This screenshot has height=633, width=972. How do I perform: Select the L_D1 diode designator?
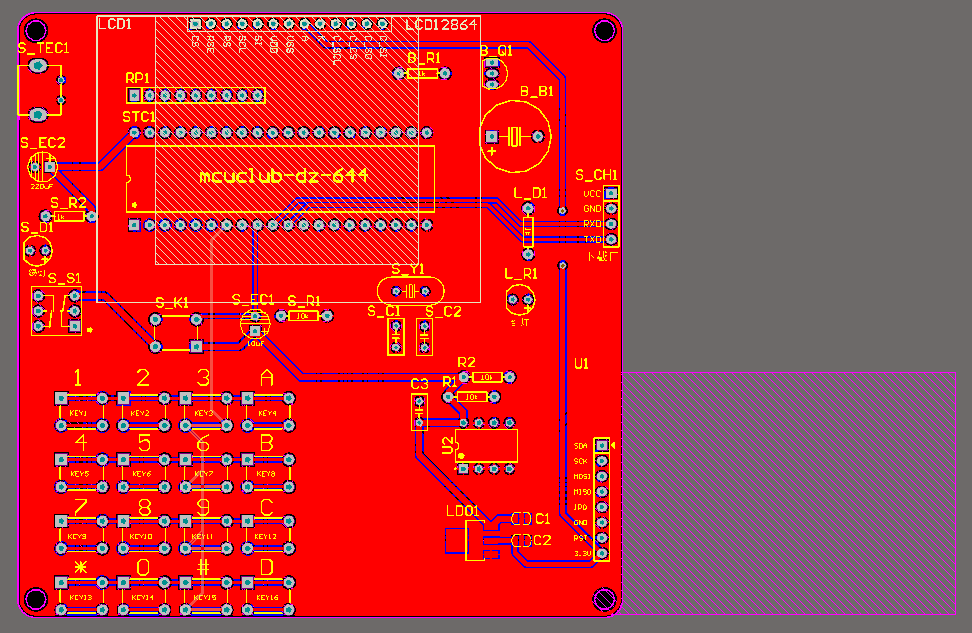(531, 193)
